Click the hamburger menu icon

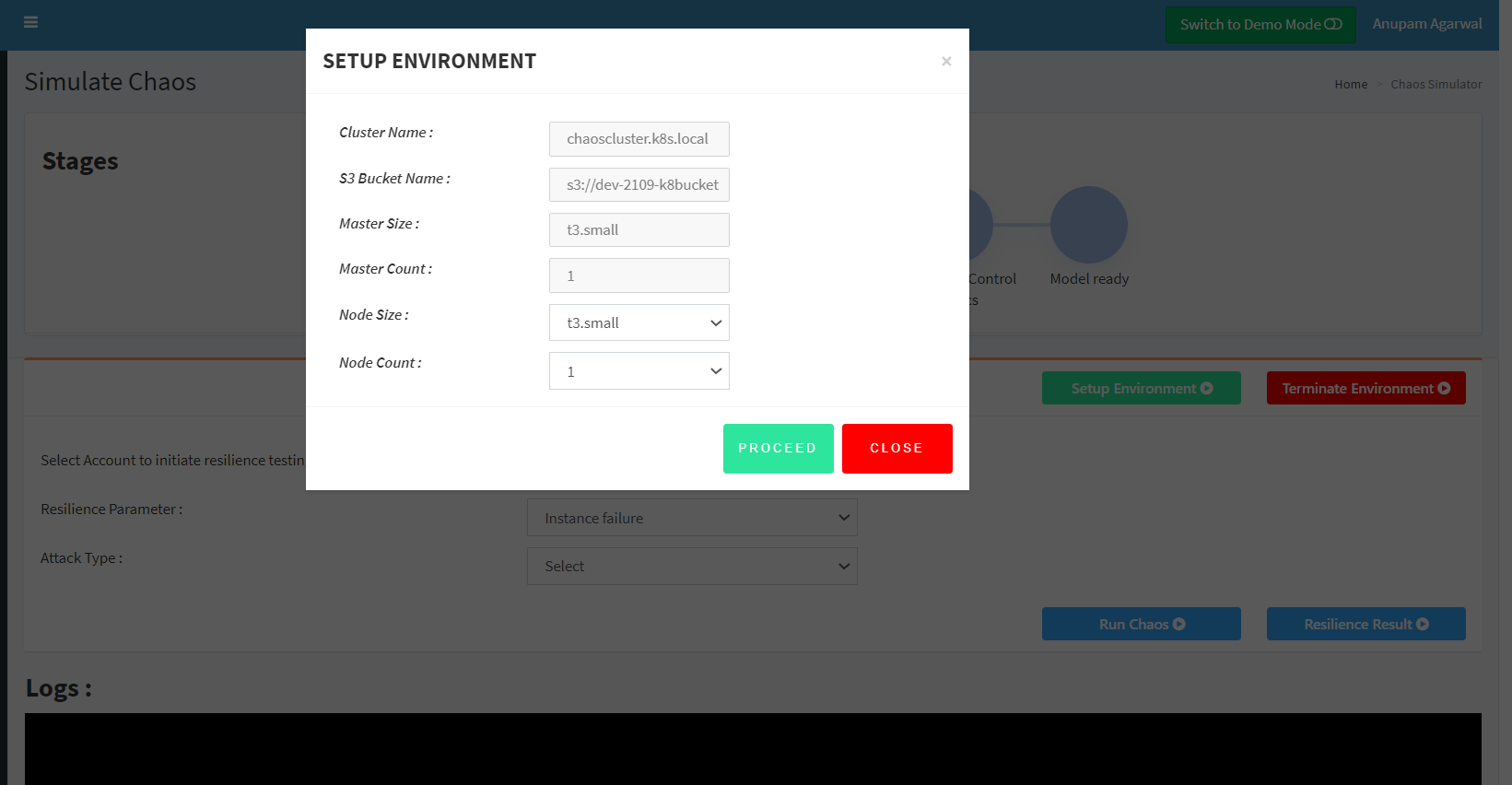(30, 22)
